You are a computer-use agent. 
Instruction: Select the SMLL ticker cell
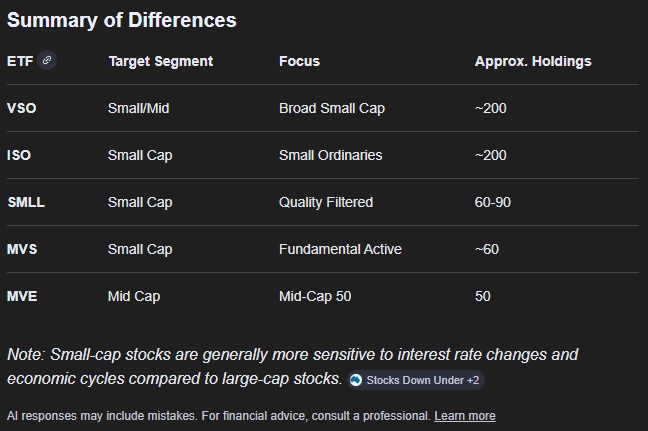click(26, 202)
